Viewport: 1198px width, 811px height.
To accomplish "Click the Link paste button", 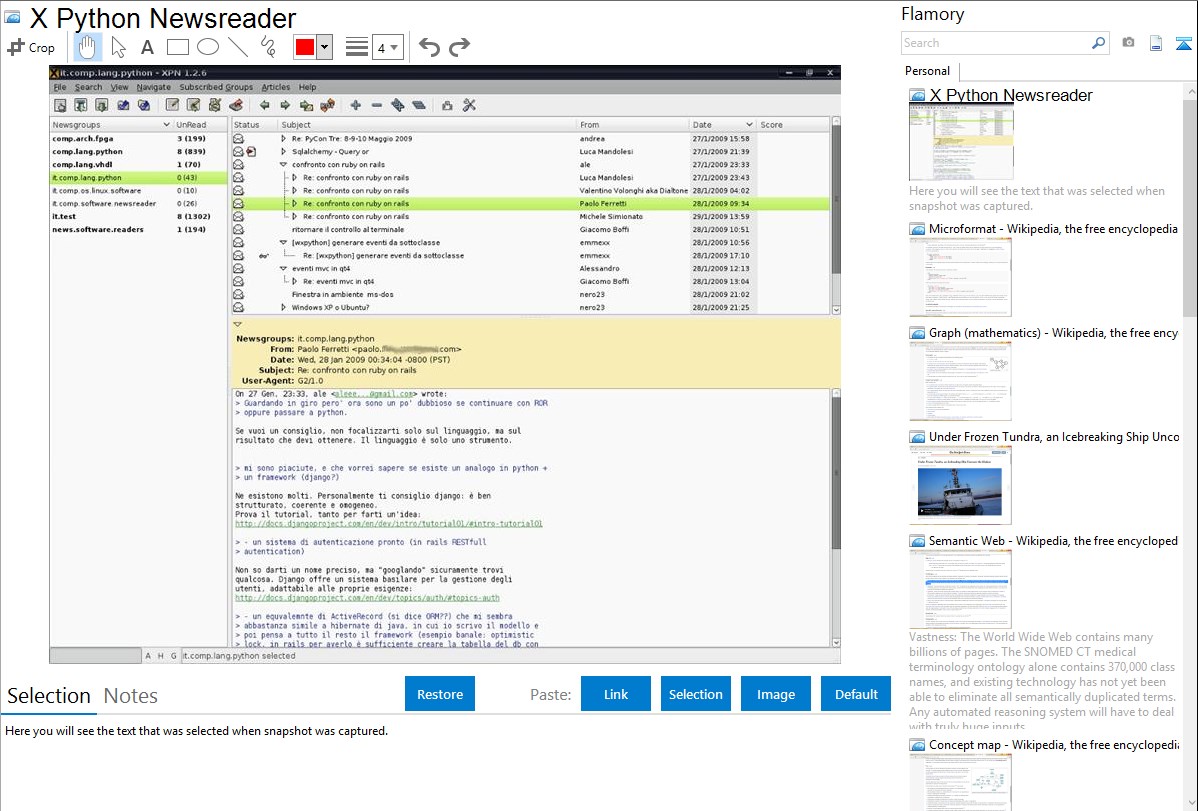I will pos(616,694).
